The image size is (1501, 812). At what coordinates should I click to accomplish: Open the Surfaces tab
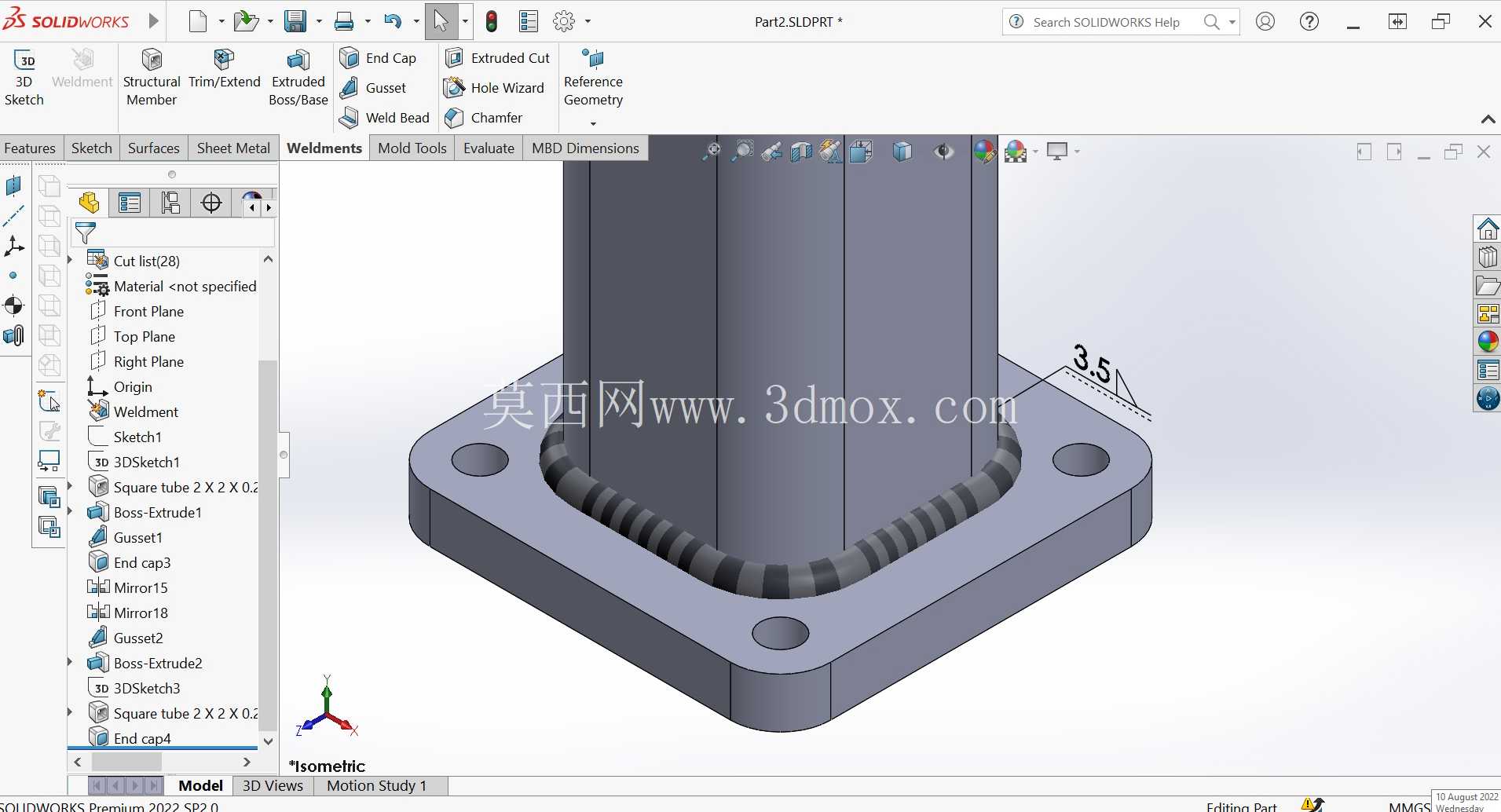pos(154,148)
